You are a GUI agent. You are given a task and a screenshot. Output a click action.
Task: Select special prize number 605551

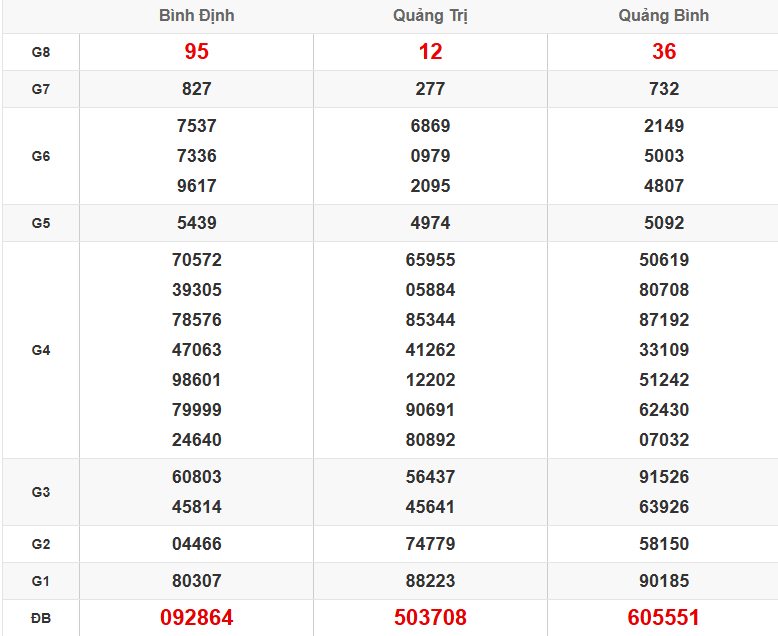664,618
